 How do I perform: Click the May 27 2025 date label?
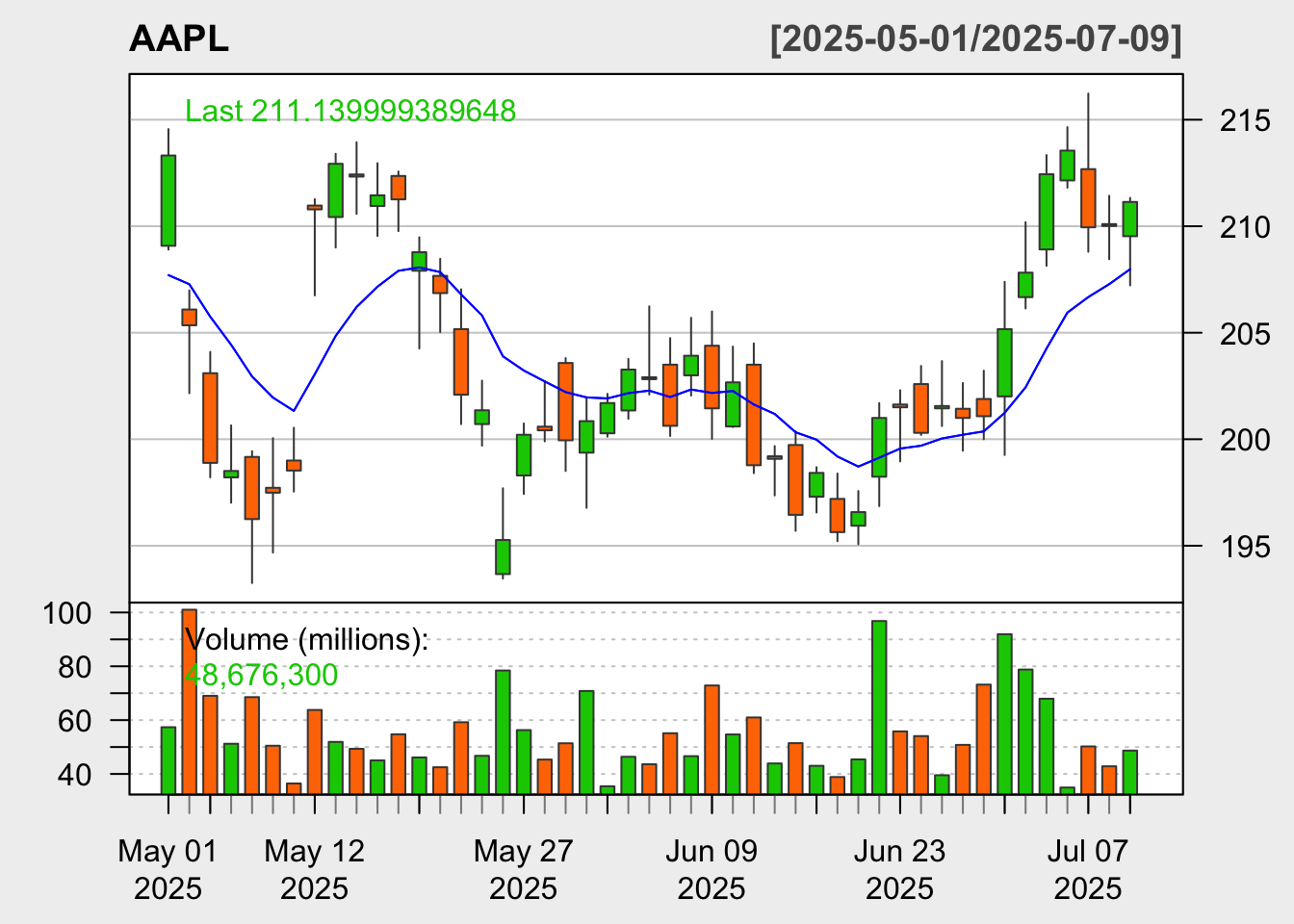pos(524,869)
